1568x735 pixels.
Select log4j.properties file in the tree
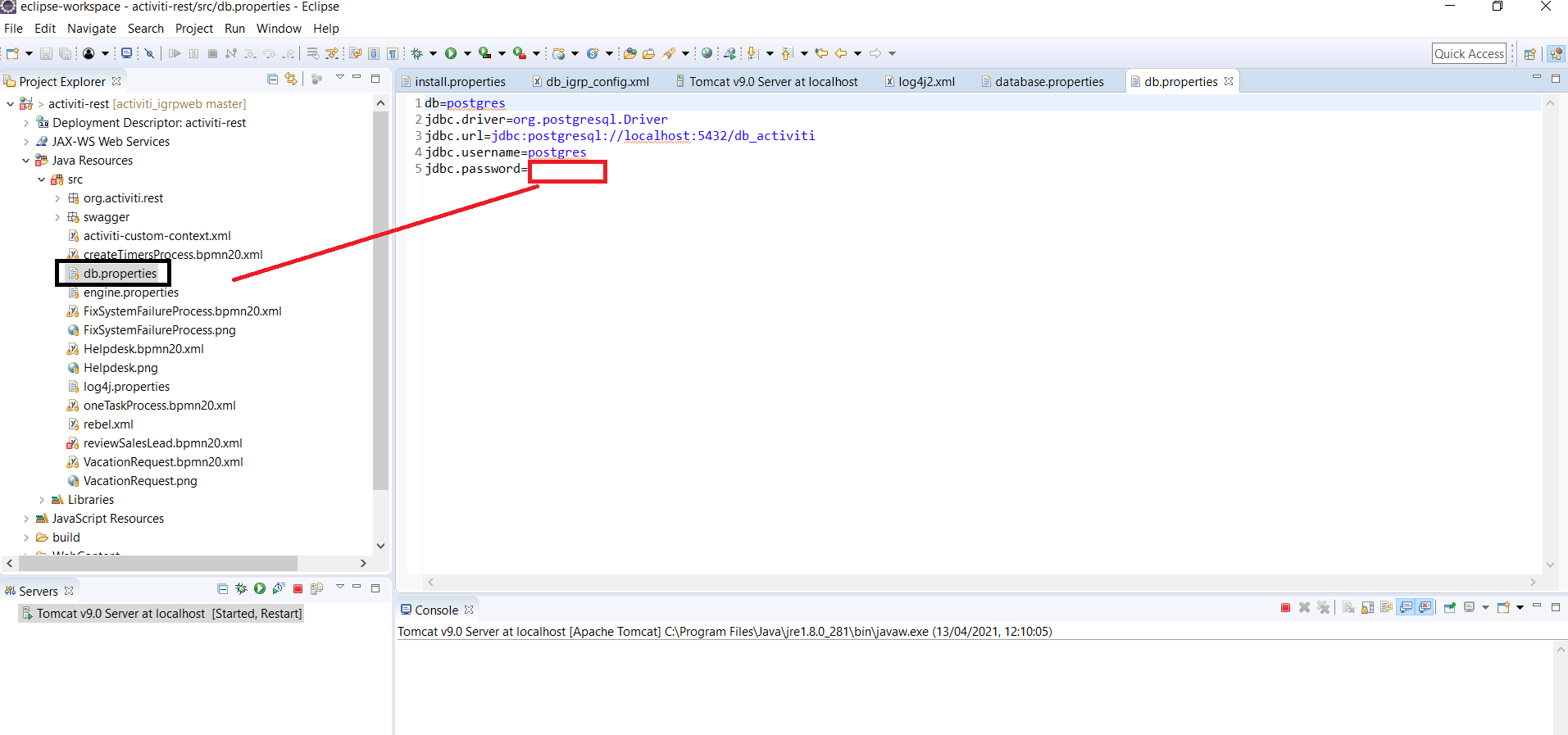click(x=126, y=387)
